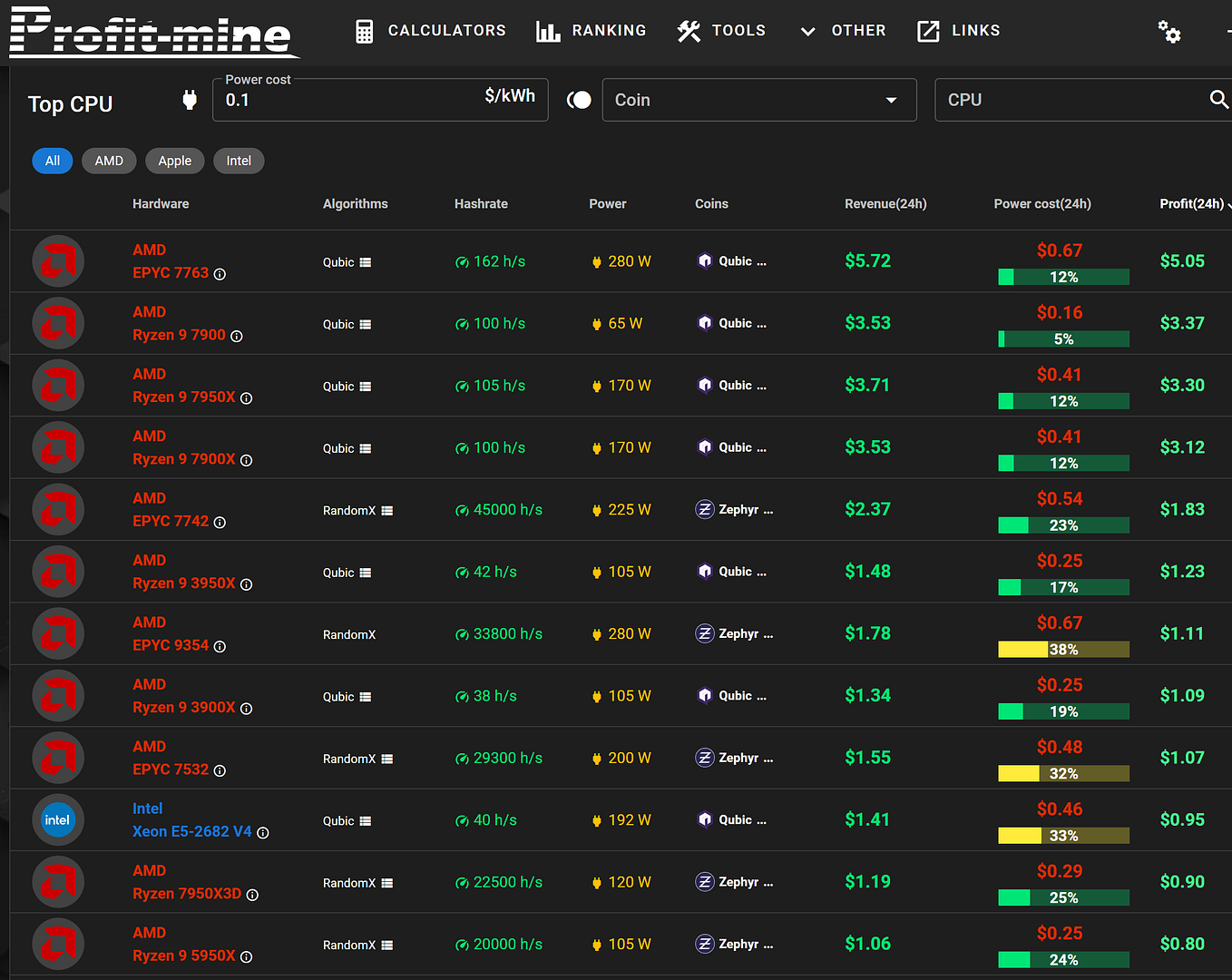Click the search magnifier icon
Screen dimensions: 1232x980
coord(1219,100)
